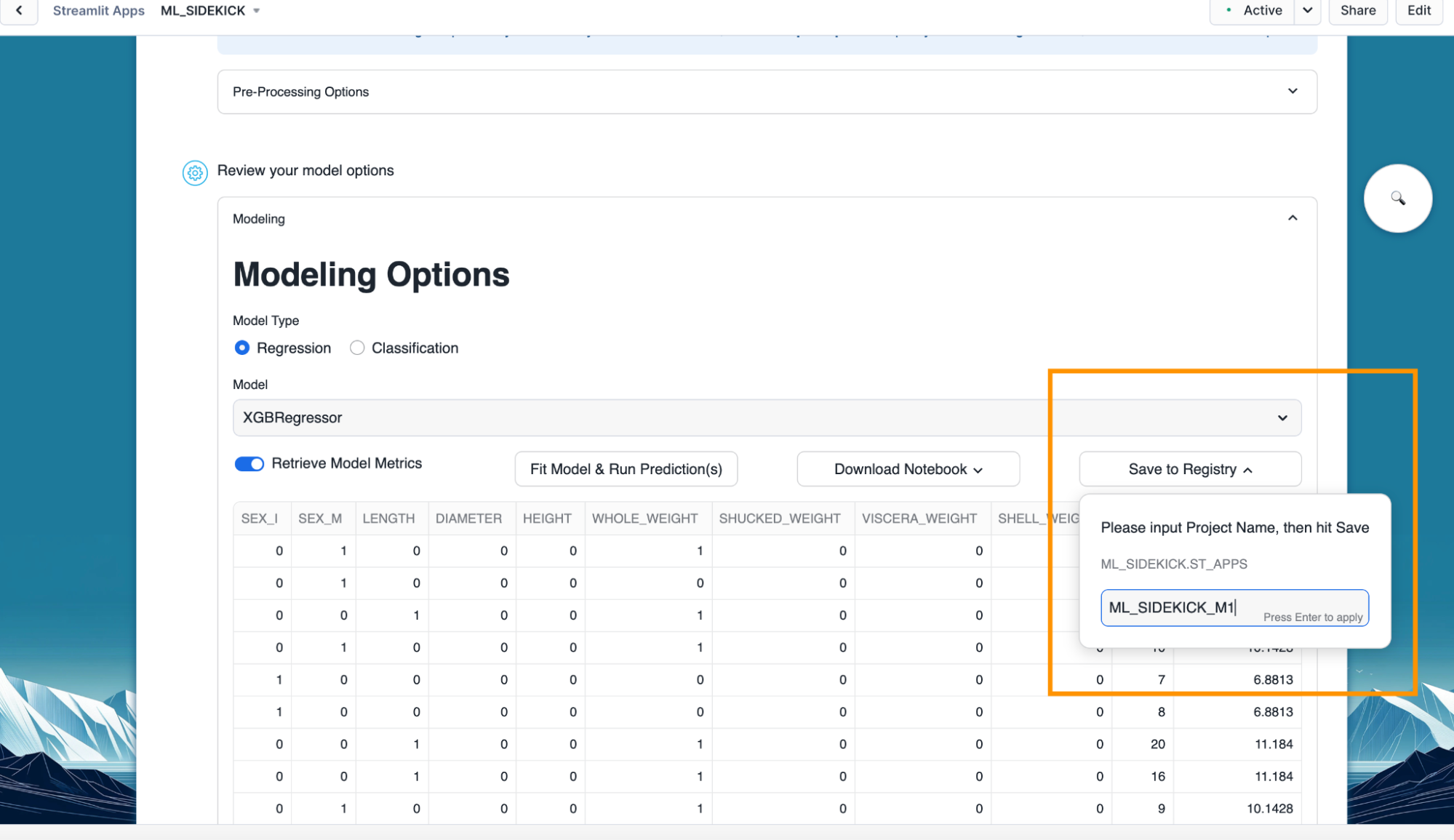Toggle Retrieve Model Metrics switch off
1454x840 pixels.
[x=249, y=464]
